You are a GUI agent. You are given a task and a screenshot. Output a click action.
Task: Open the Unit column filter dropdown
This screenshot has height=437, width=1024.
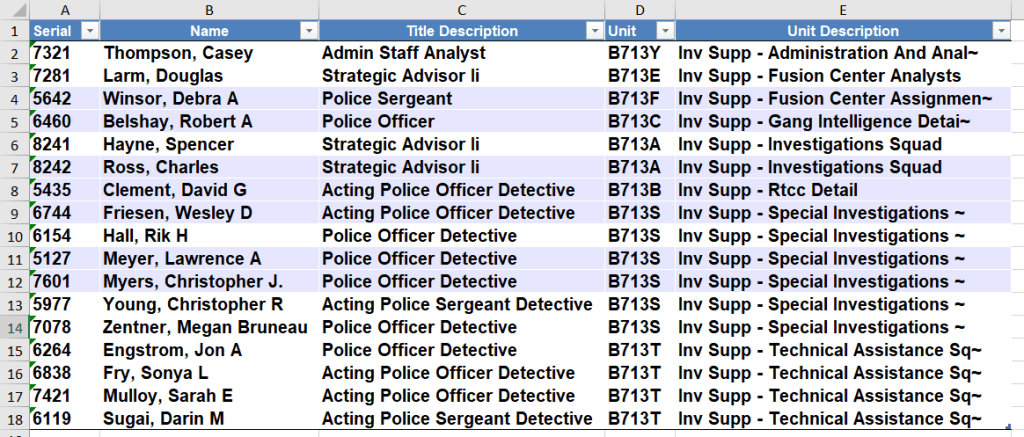664,31
